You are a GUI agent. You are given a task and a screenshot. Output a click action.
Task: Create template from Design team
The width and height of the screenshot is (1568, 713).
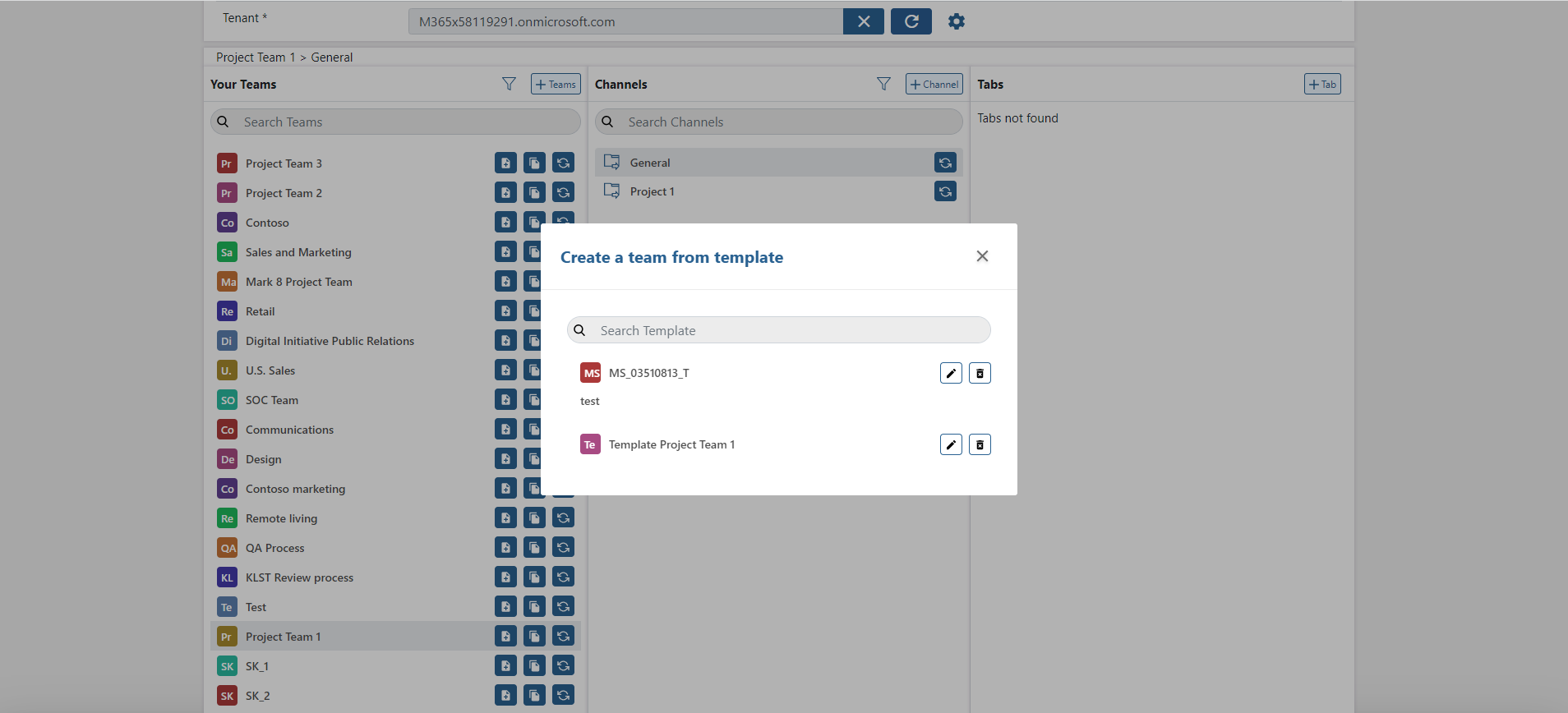coord(505,458)
